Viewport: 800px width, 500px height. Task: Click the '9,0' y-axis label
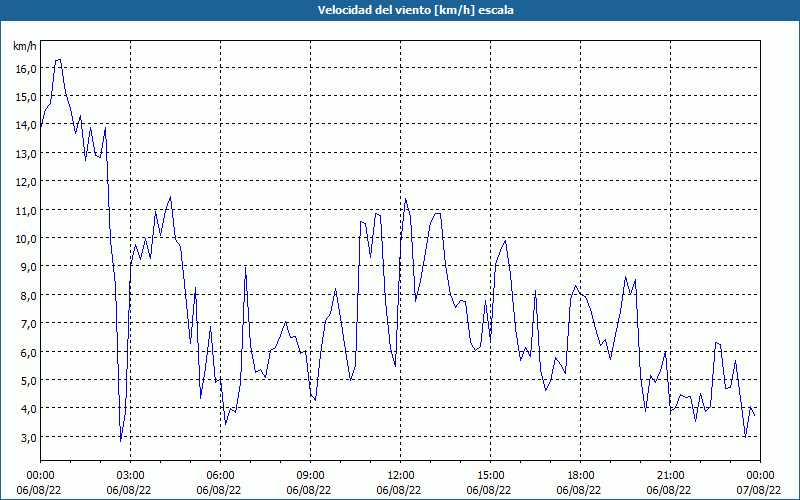coord(28,267)
